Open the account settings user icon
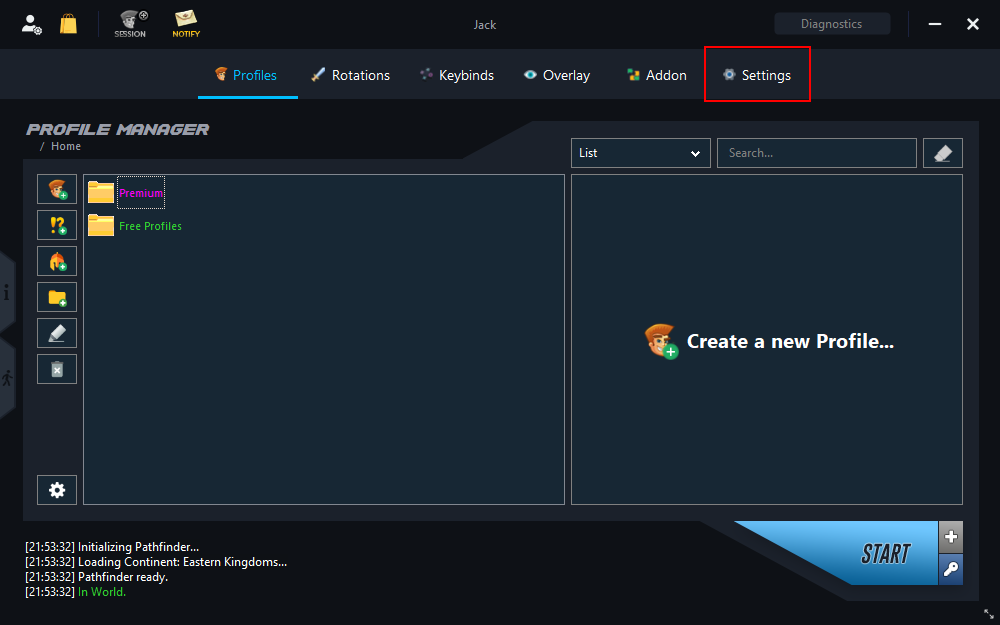 point(31,24)
